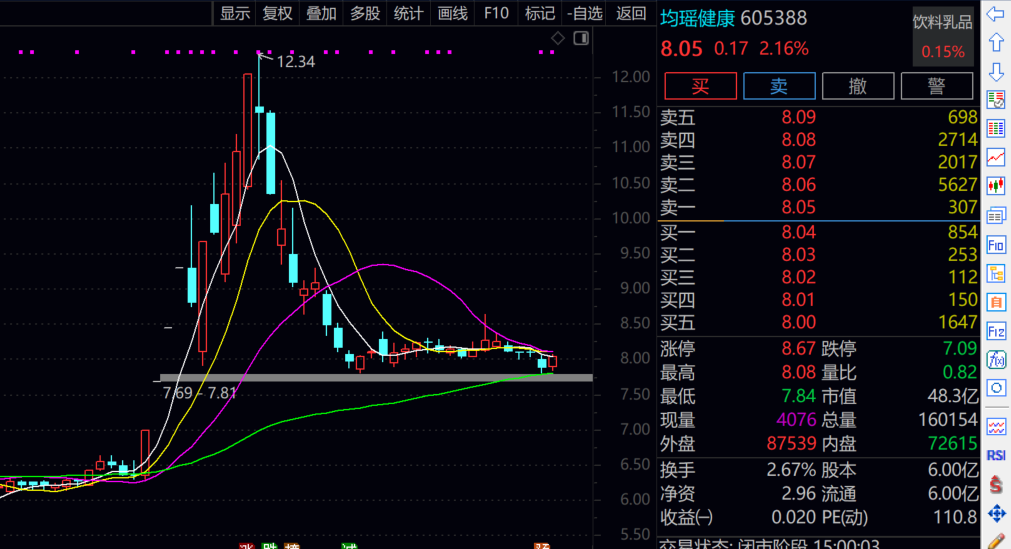Open the stacked windows news icon
Viewport: 1011px width, 549px height.
click(996, 215)
